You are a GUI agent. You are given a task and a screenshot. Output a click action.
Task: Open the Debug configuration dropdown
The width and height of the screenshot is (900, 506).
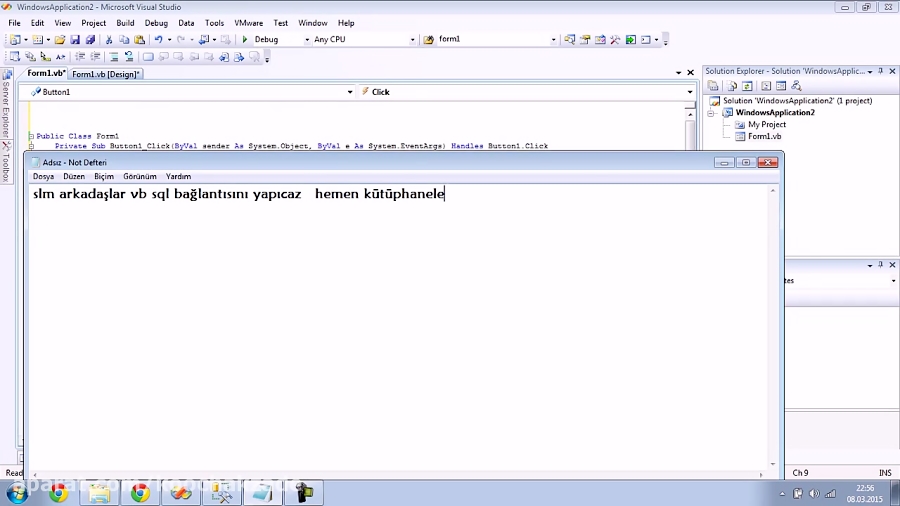coord(307,40)
